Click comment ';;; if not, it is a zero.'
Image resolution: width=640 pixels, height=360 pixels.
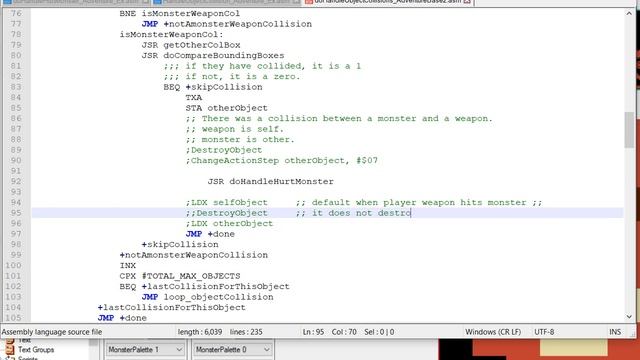pos(232,76)
